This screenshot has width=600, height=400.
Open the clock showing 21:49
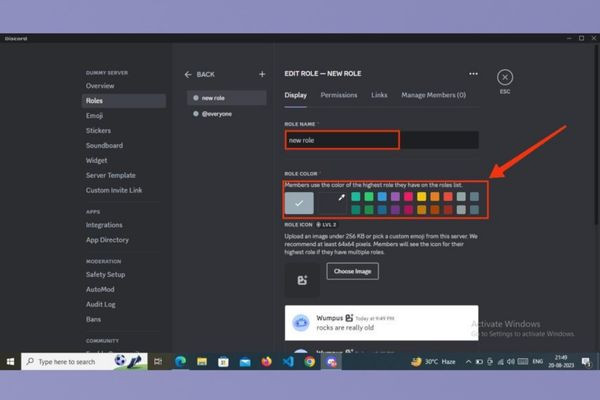pos(561,361)
